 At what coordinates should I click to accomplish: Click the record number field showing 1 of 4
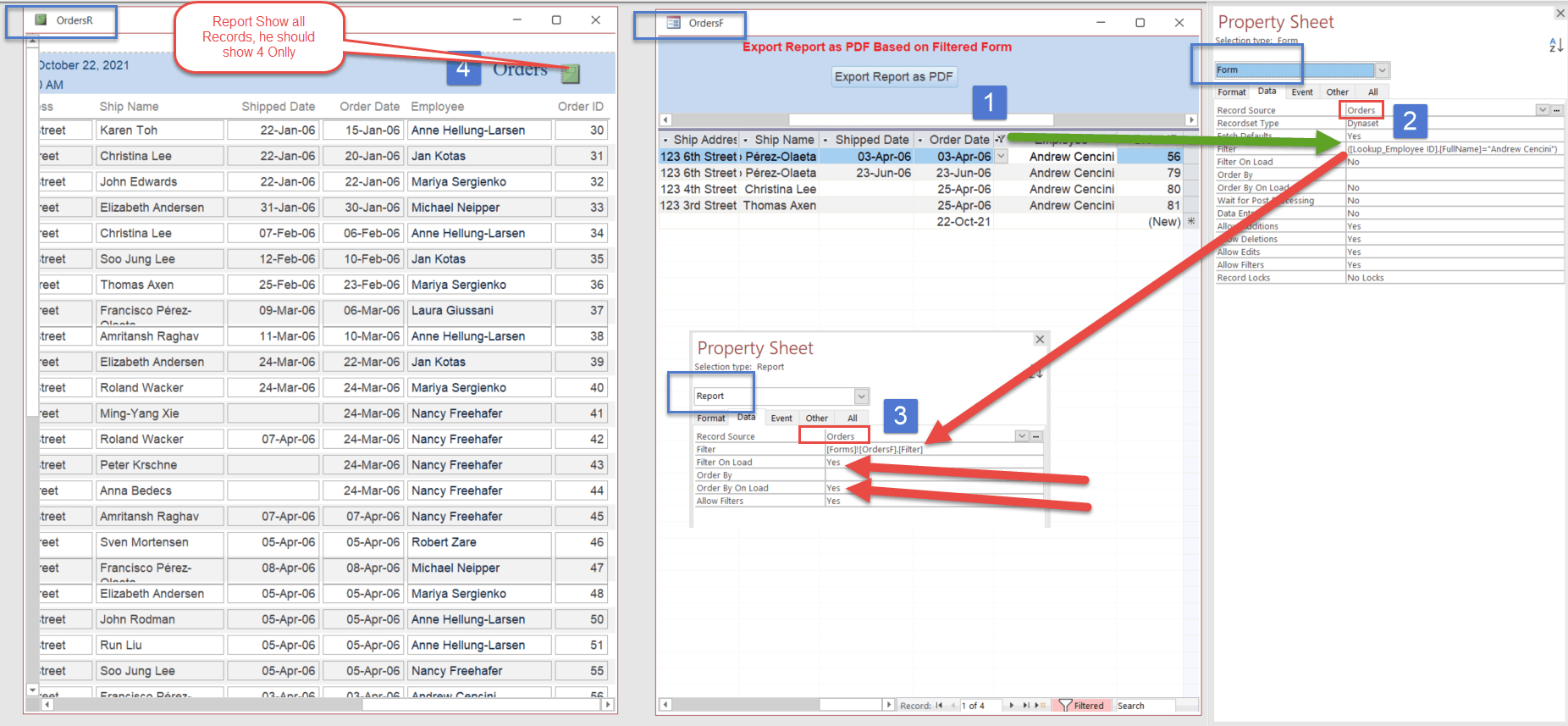pos(980,706)
